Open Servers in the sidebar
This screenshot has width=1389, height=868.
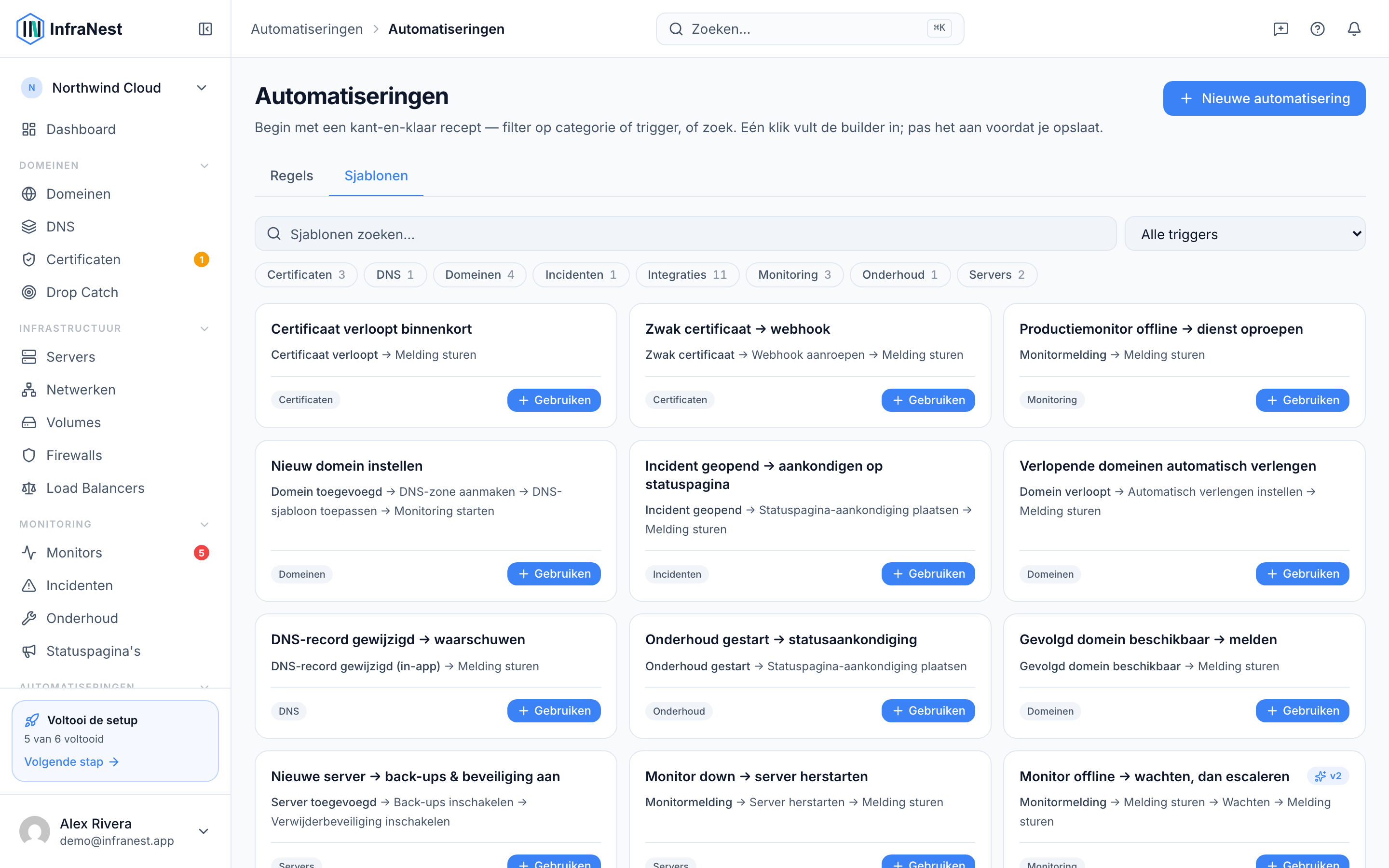[115, 357]
